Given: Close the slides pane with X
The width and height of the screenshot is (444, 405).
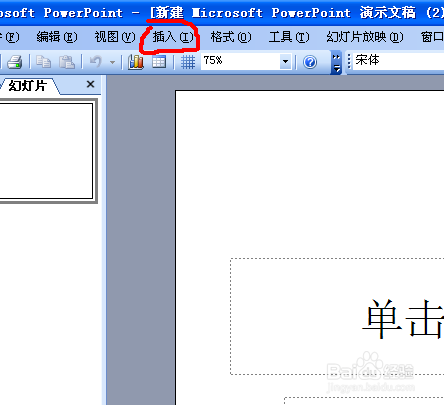Looking at the screenshot, I should (x=90, y=84).
